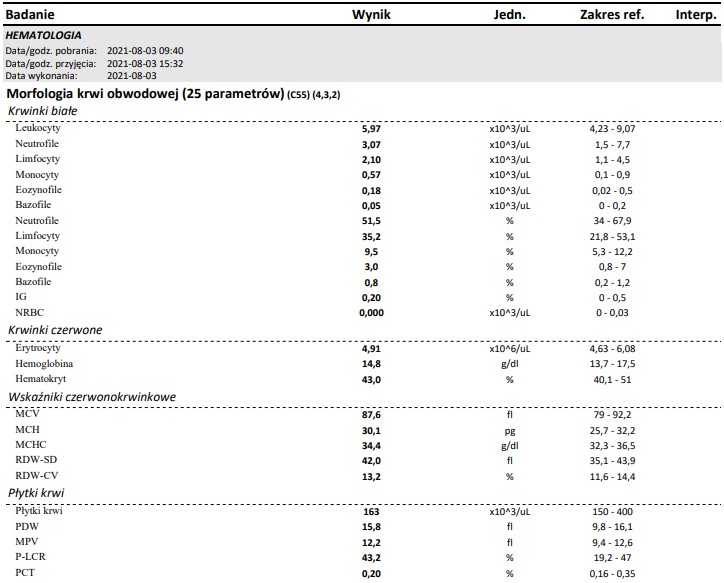Click the Wskaźniki czerwonokrwinkowe subsection heading
The image size is (724, 583).
tap(92, 397)
